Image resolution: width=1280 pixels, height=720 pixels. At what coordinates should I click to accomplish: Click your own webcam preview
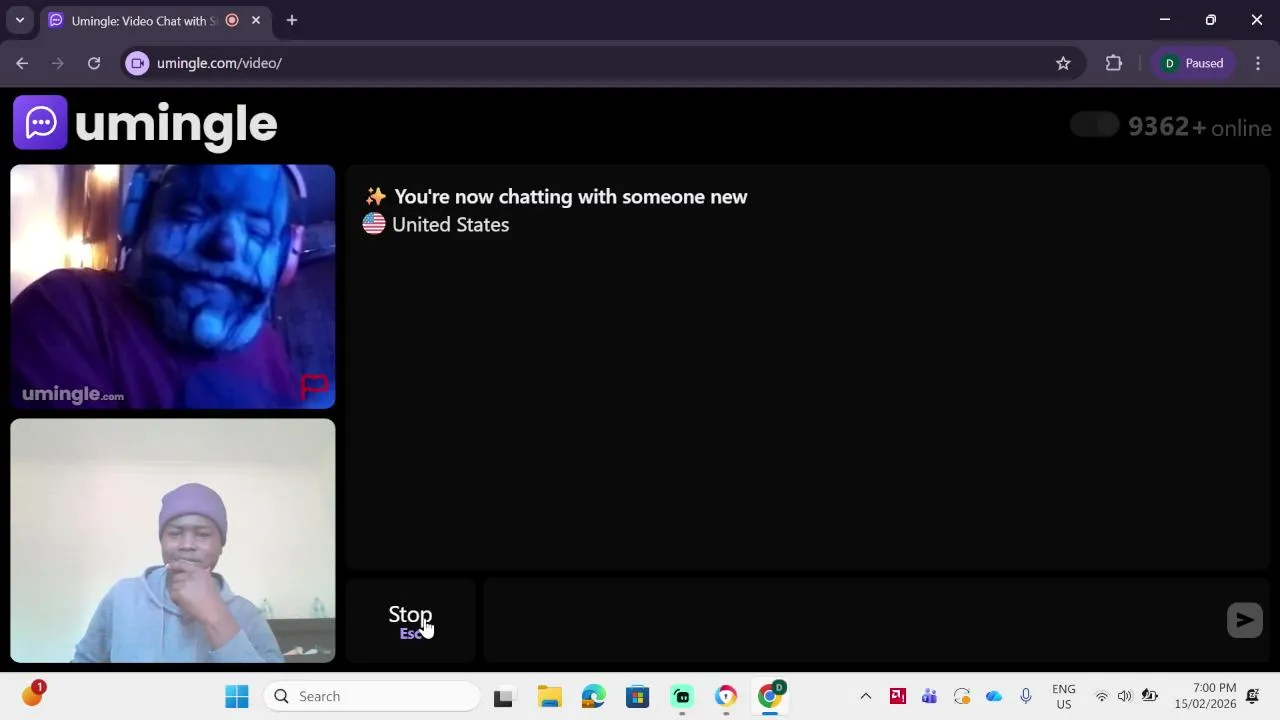(173, 541)
